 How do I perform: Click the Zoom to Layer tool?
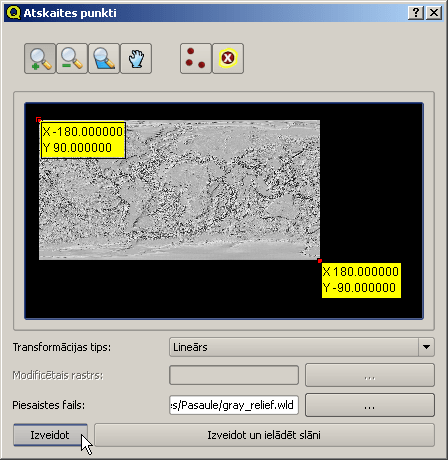104,59
